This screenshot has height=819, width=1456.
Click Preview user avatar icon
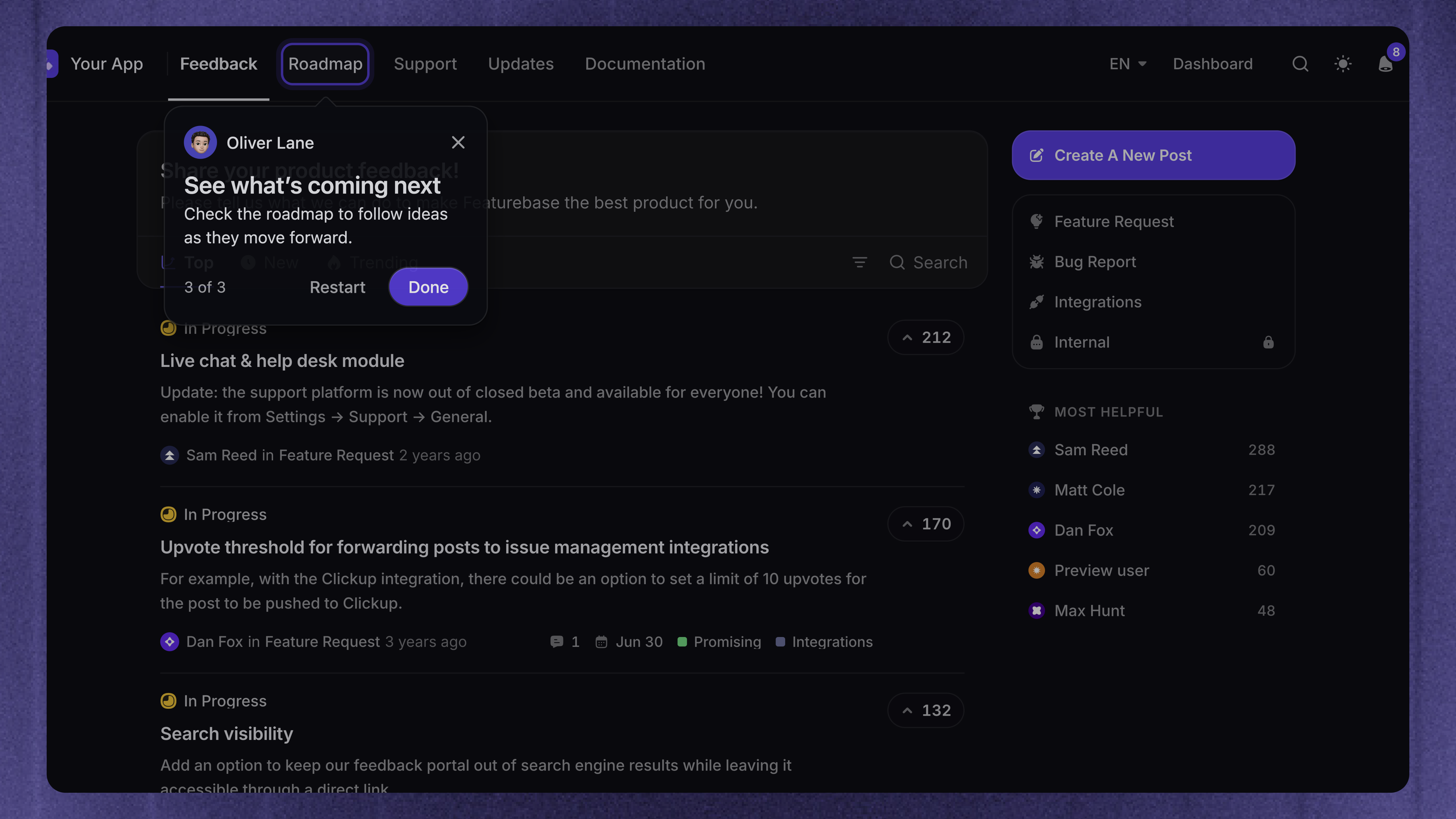pyautogui.click(x=1036, y=570)
